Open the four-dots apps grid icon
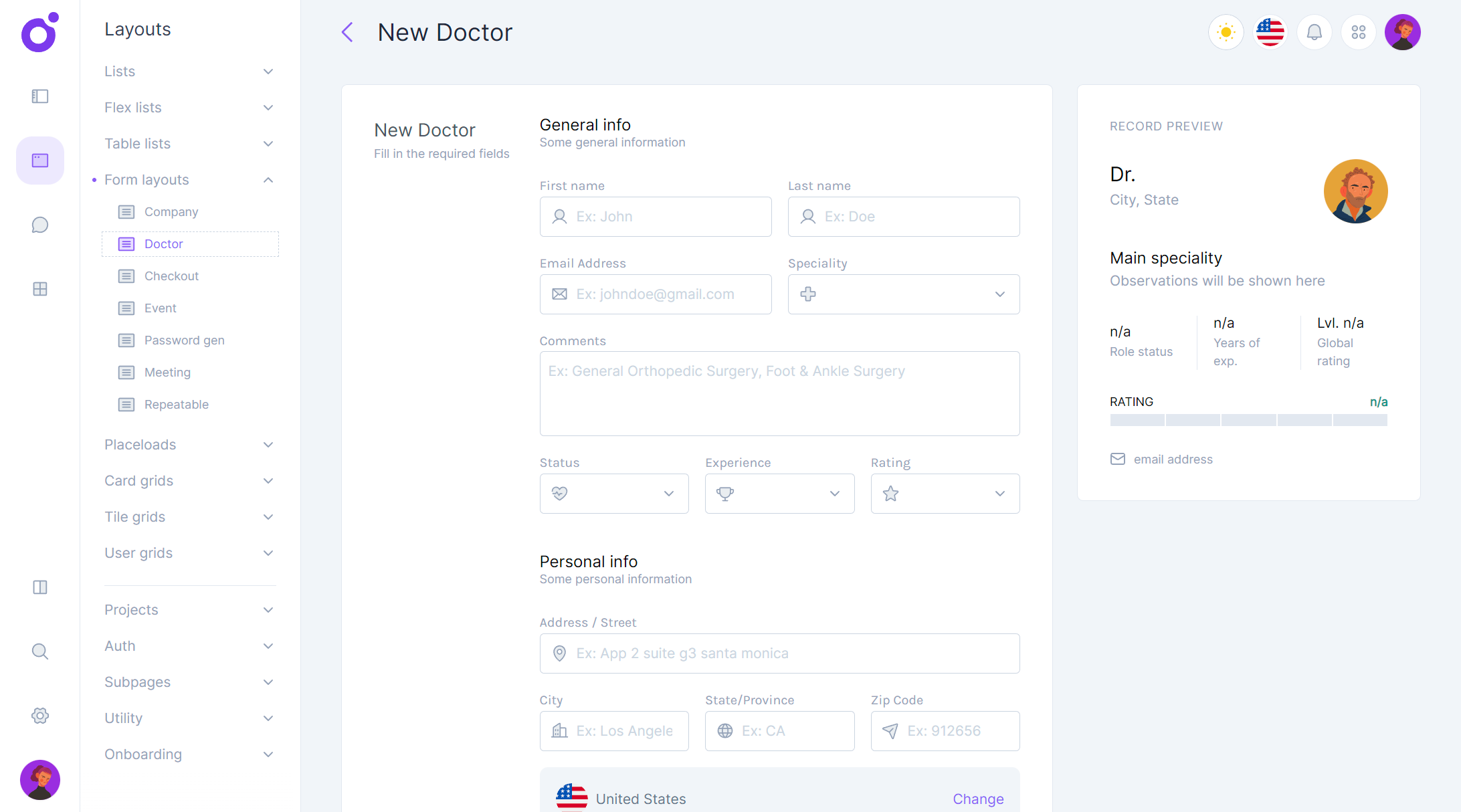This screenshot has height=812, width=1461. [x=1358, y=32]
